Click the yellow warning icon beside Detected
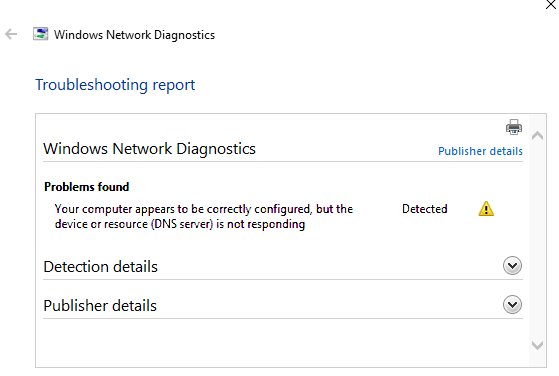This screenshot has width=559, height=376. click(486, 209)
